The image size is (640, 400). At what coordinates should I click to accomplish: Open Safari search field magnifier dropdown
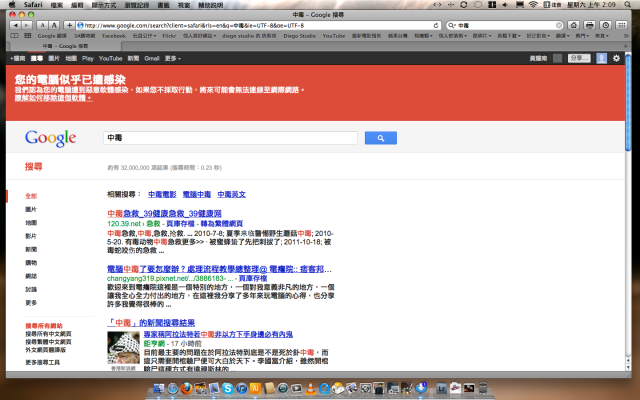452,25
